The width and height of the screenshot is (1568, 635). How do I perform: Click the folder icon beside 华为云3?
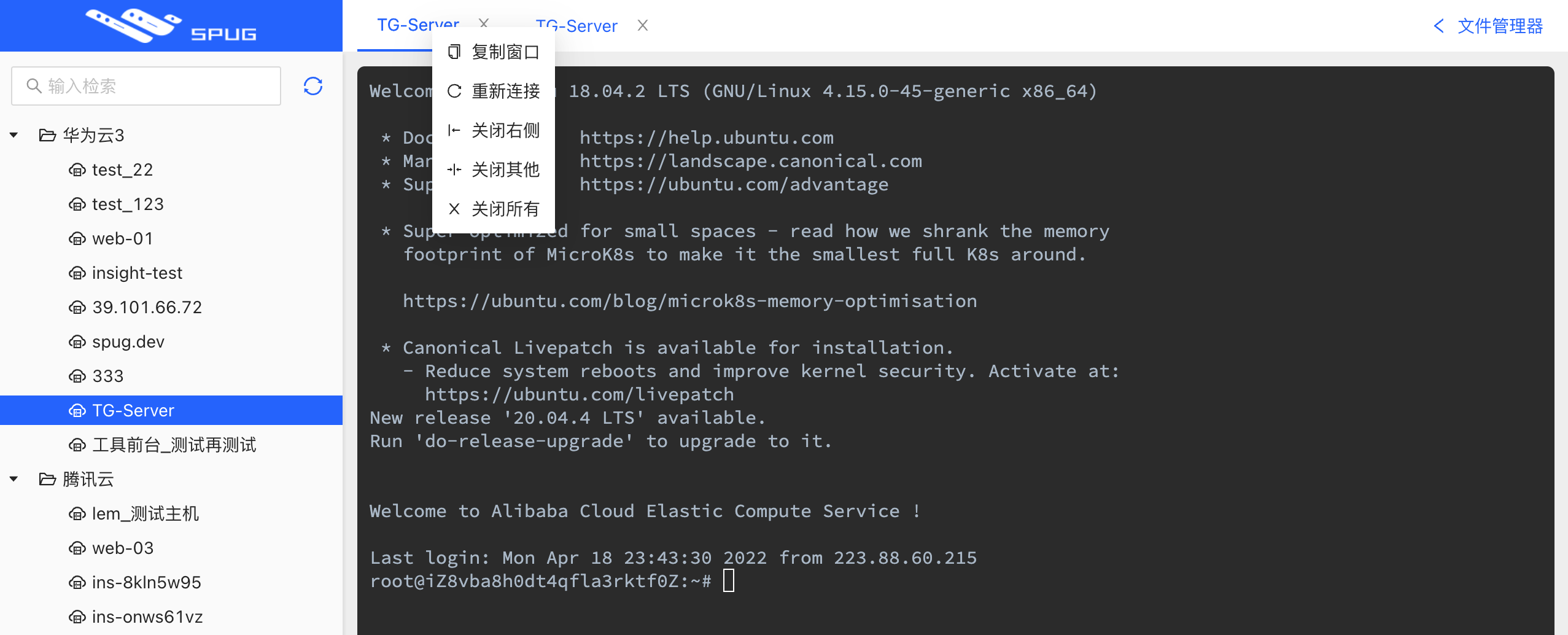48,134
